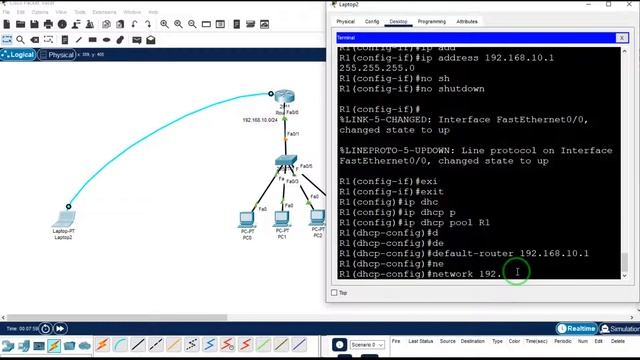This screenshot has height=360, width=640.
Task: Click the Zoom Reset magnifier icon
Action: coord(178,24)
